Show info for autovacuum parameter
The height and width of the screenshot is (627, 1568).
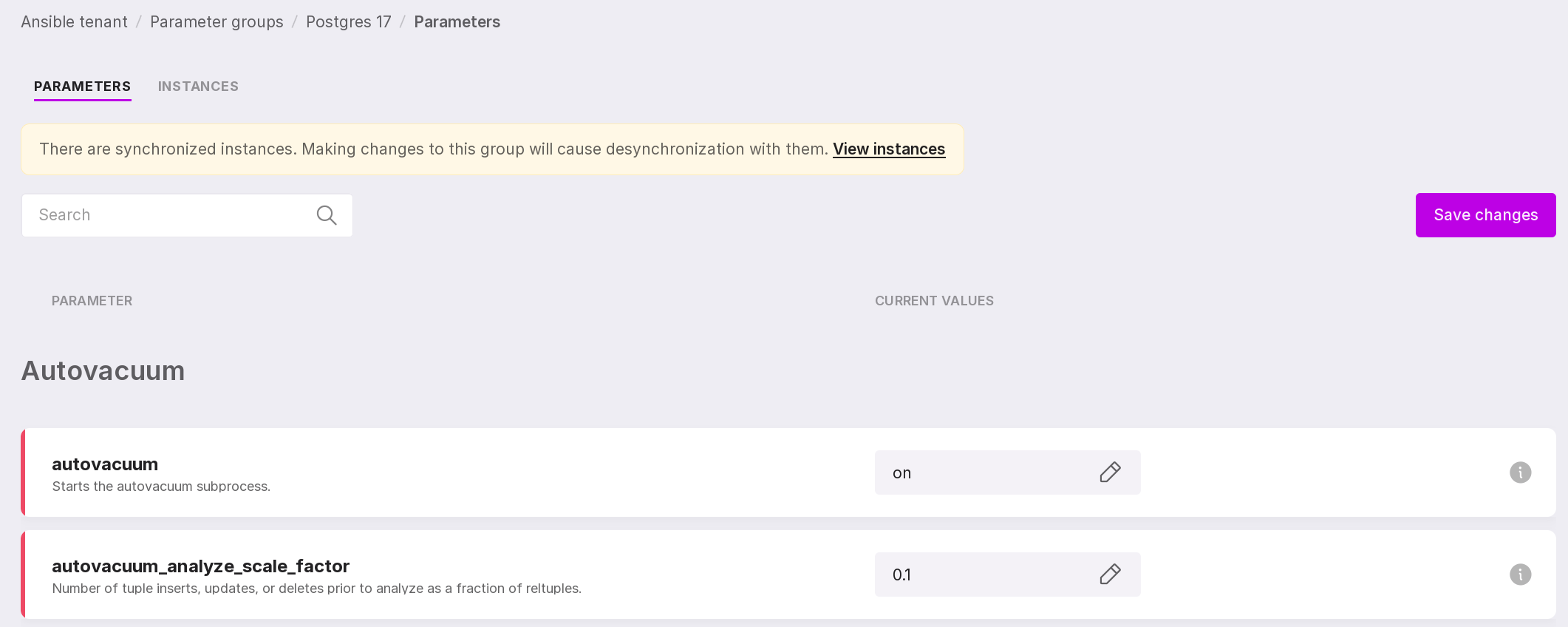1520,472
